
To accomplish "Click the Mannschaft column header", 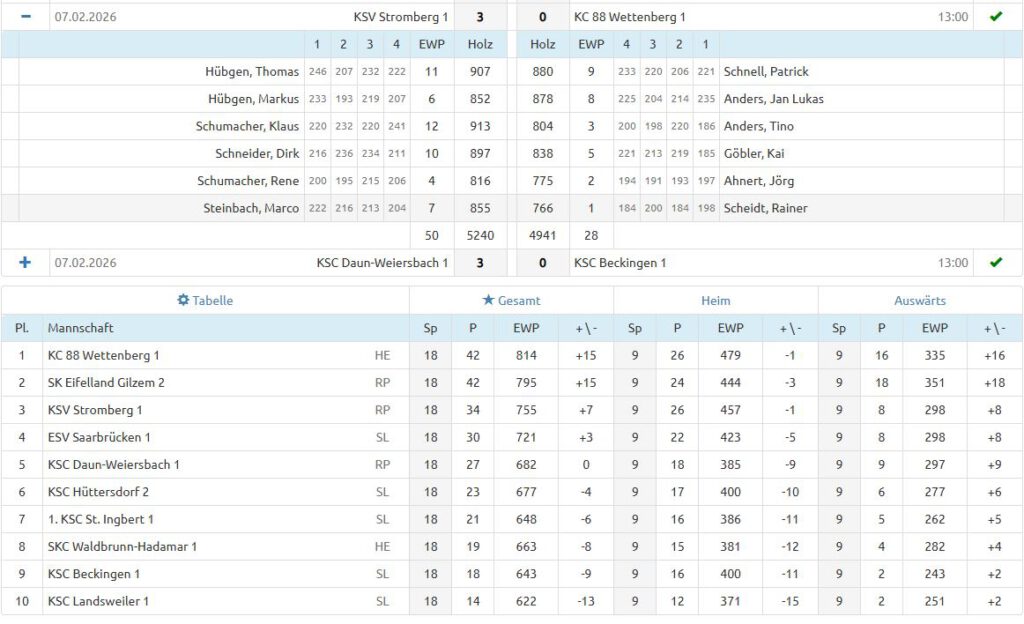I will [81, 328].
